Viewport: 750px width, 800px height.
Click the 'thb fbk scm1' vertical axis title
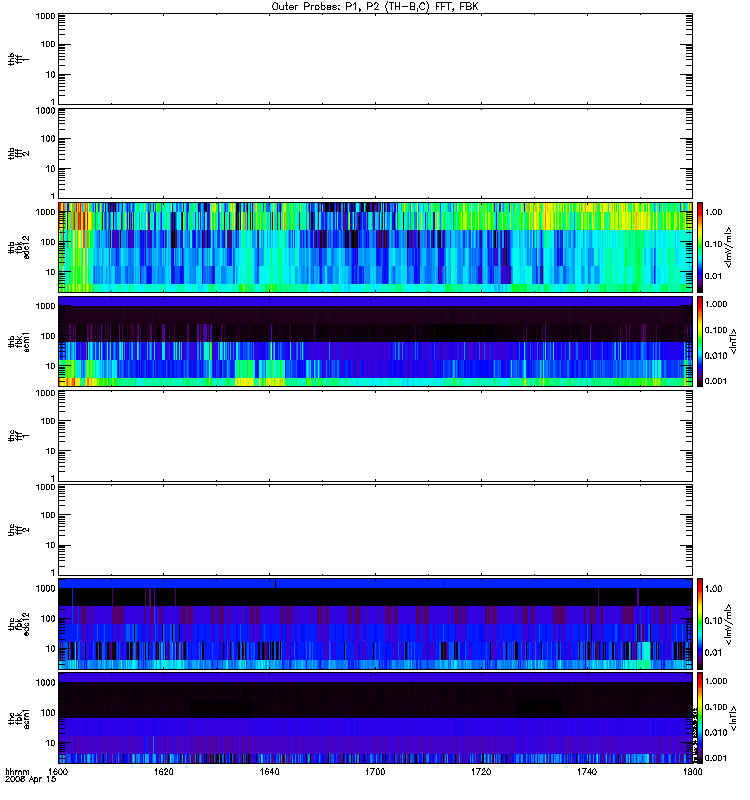tap(19, 341)
